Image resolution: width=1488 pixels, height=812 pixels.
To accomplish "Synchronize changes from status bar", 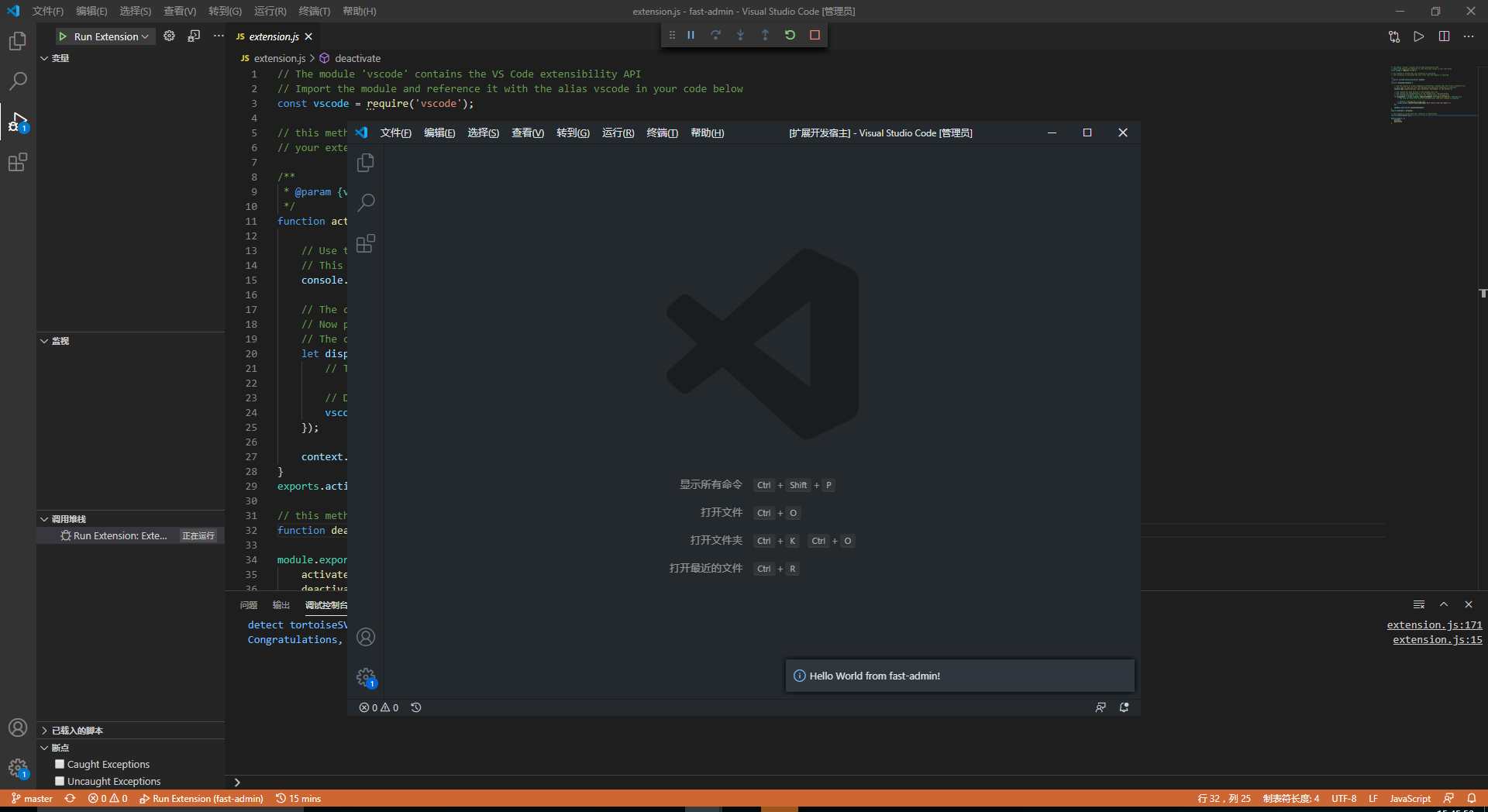I will [71, 799].
